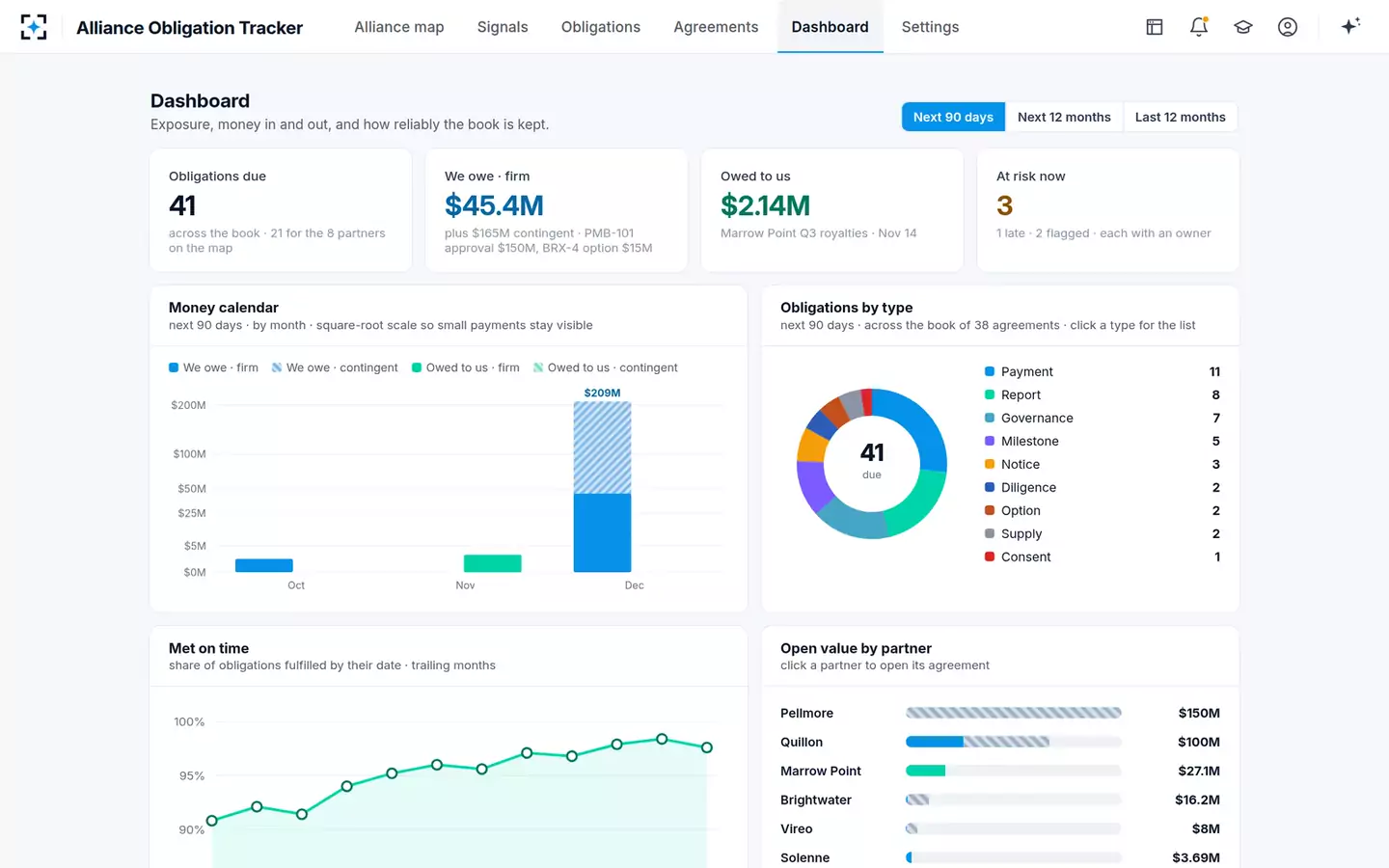Open the Solenne partner agreement

click(1000, 857)
